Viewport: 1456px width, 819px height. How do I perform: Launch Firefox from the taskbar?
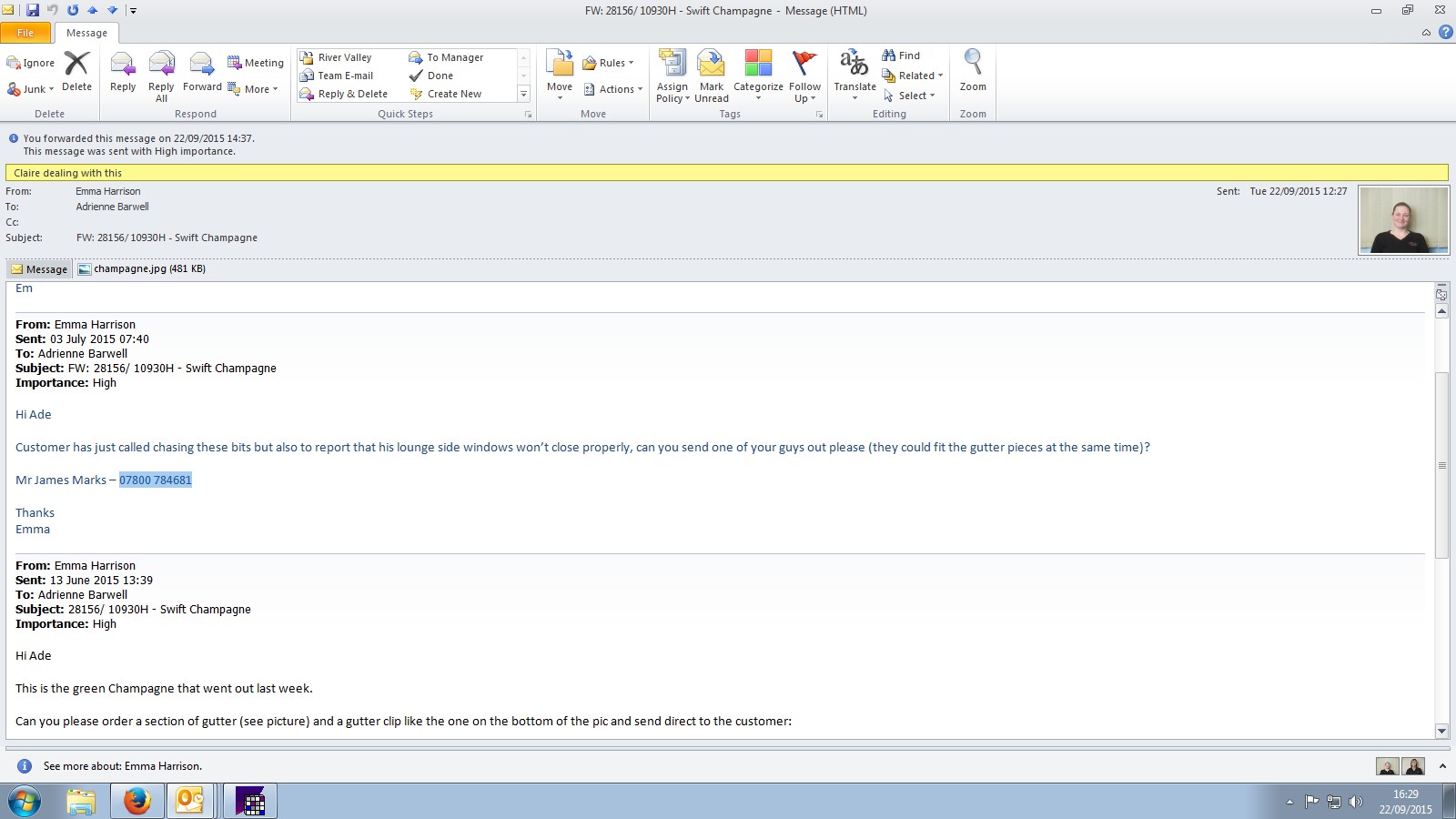(137, 802)
